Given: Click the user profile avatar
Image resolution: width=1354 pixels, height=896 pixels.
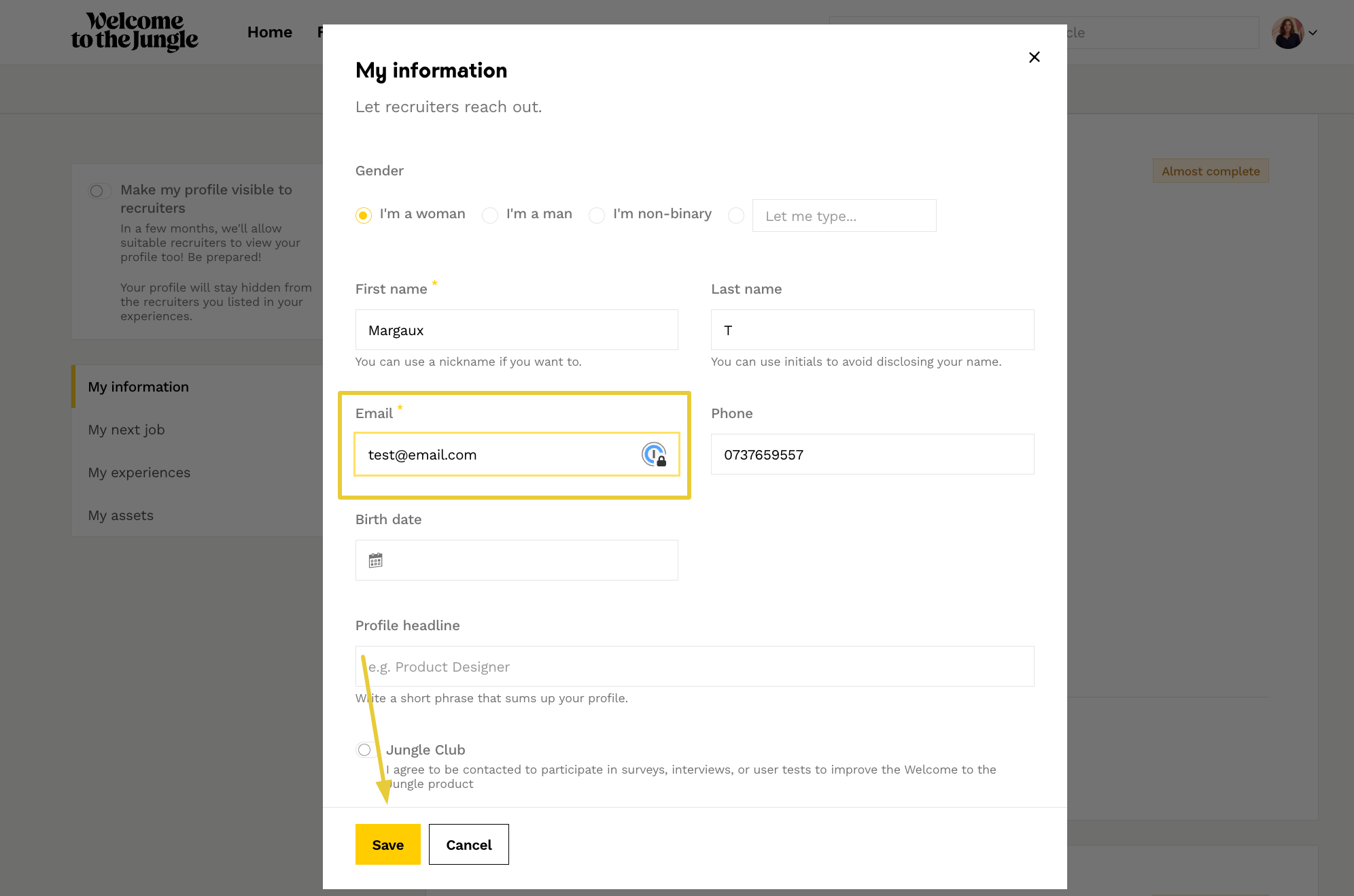Looking at the screenshot, I should point(1287,33).
